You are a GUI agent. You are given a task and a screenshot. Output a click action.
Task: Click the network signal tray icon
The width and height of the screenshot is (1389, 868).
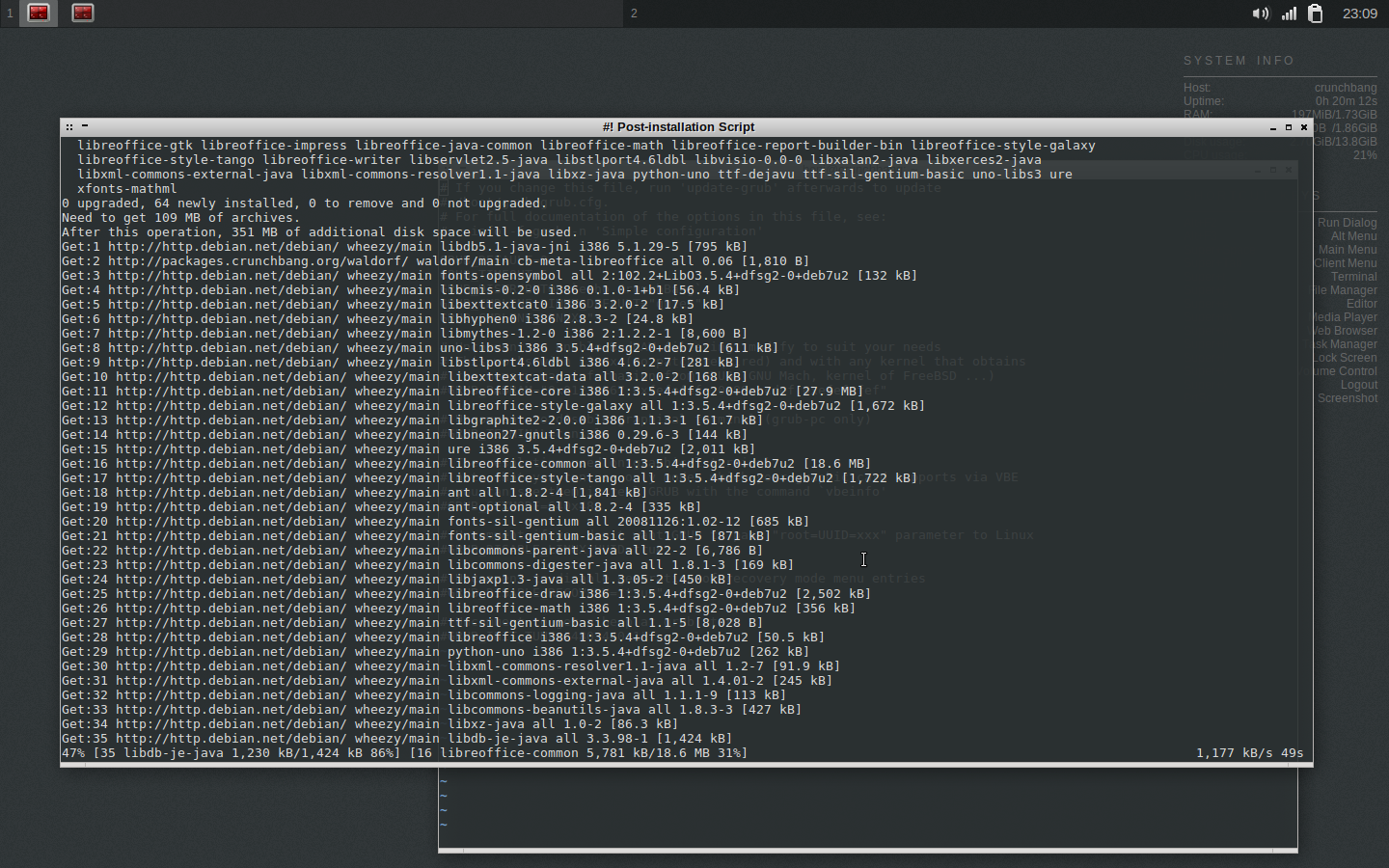coord(1289,14)
